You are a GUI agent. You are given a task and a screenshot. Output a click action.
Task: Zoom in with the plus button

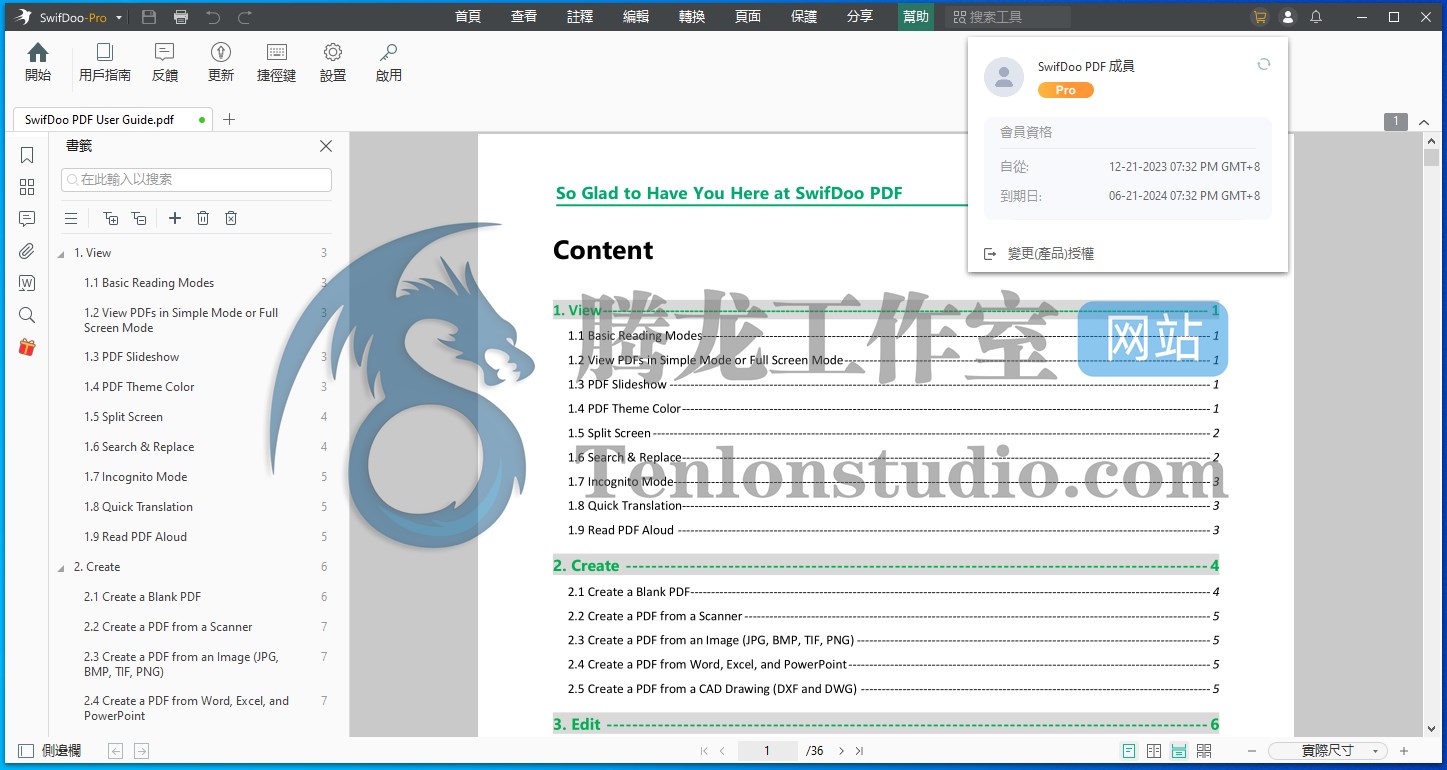click(x=1404, y=750)
